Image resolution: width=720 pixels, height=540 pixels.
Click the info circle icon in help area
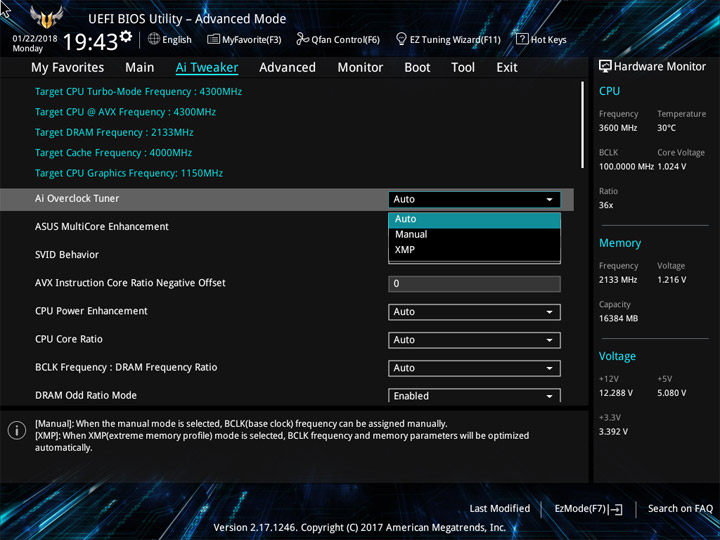pyautogui.click(x=17, y=431)
